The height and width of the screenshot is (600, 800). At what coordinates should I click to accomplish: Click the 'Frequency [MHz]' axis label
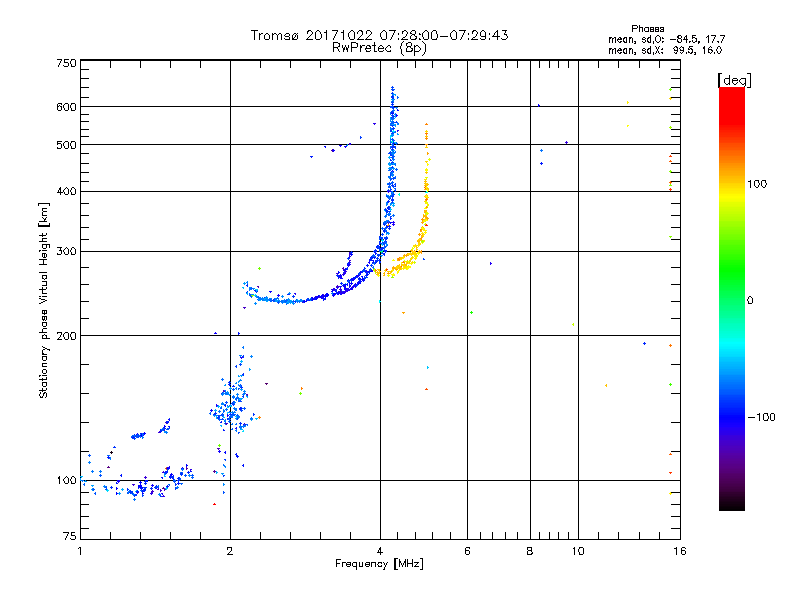[379, 563]
